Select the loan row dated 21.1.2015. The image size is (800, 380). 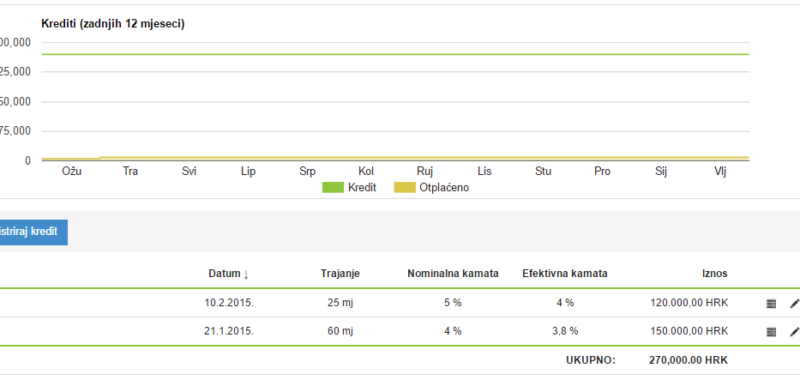click(x=400, y=332)
